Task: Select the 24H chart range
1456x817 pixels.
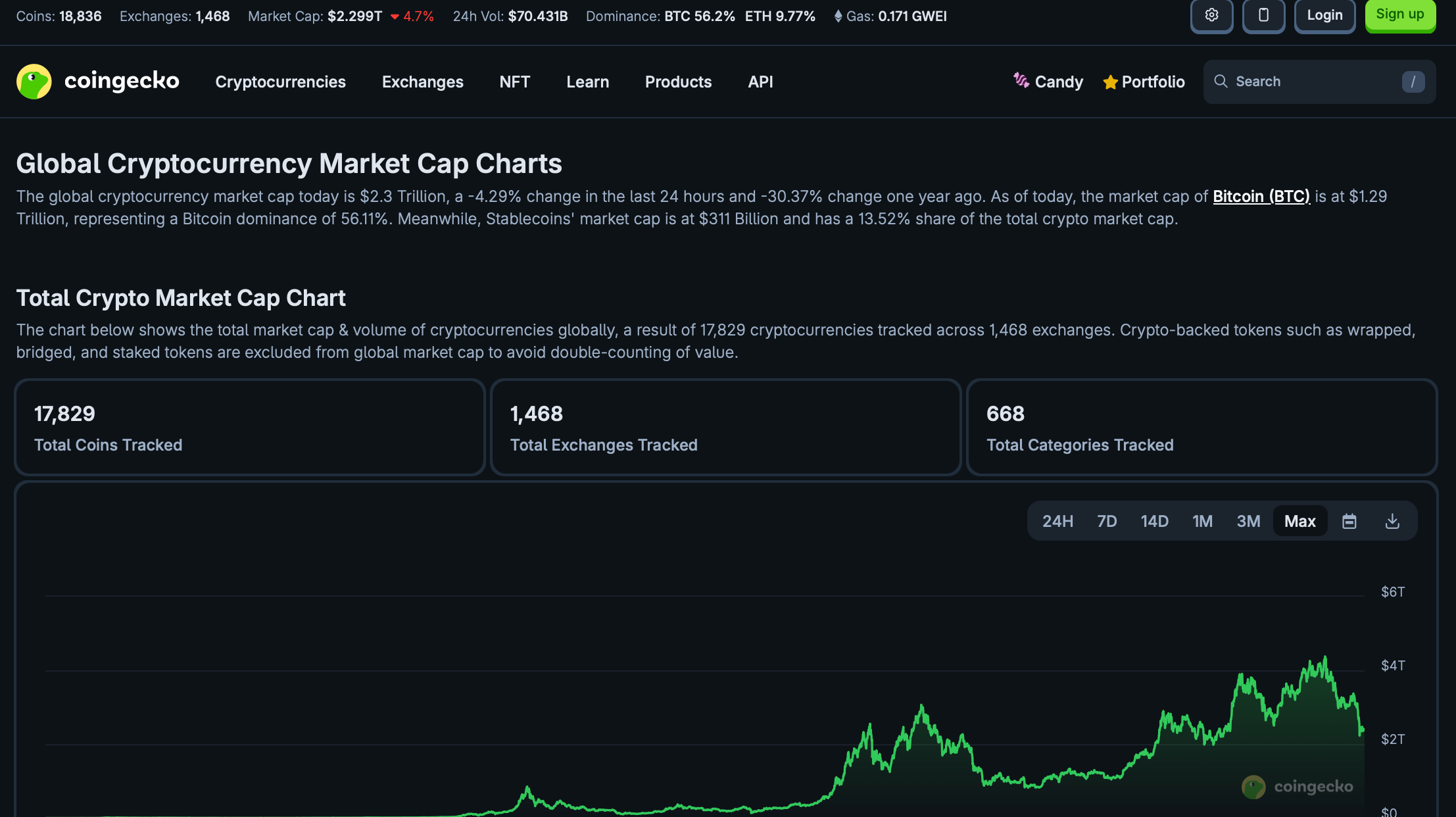Action: coord(1057,522)
